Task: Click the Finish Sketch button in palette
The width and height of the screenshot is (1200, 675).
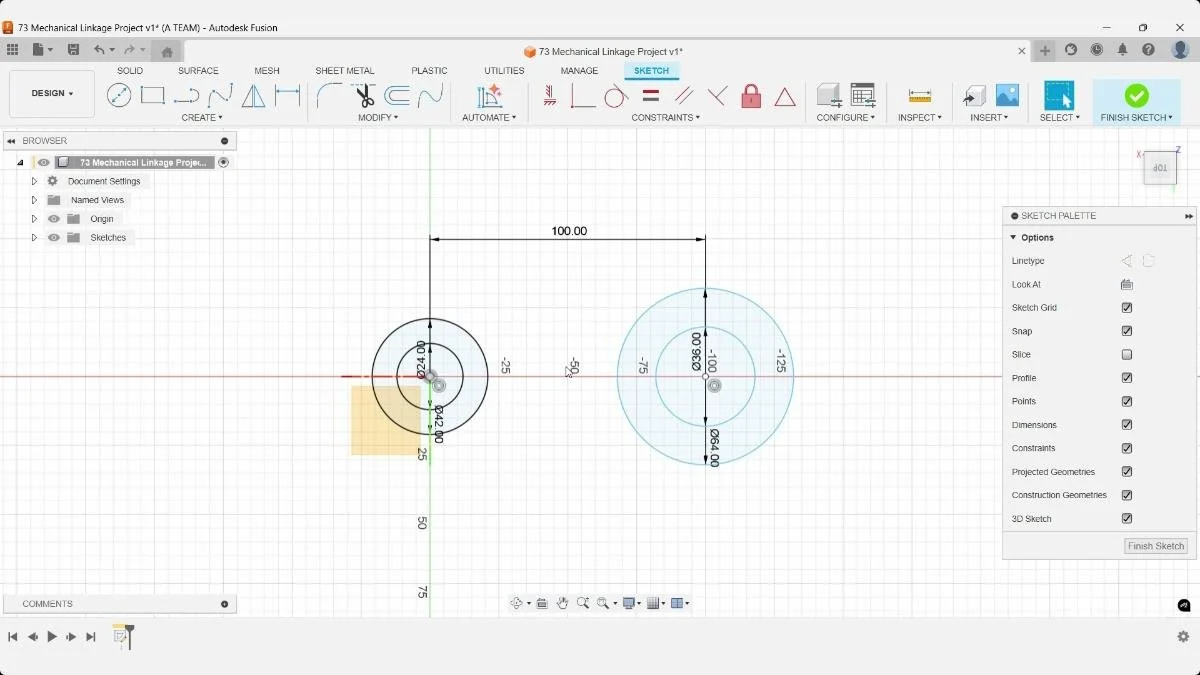Action: [1156, 546]
